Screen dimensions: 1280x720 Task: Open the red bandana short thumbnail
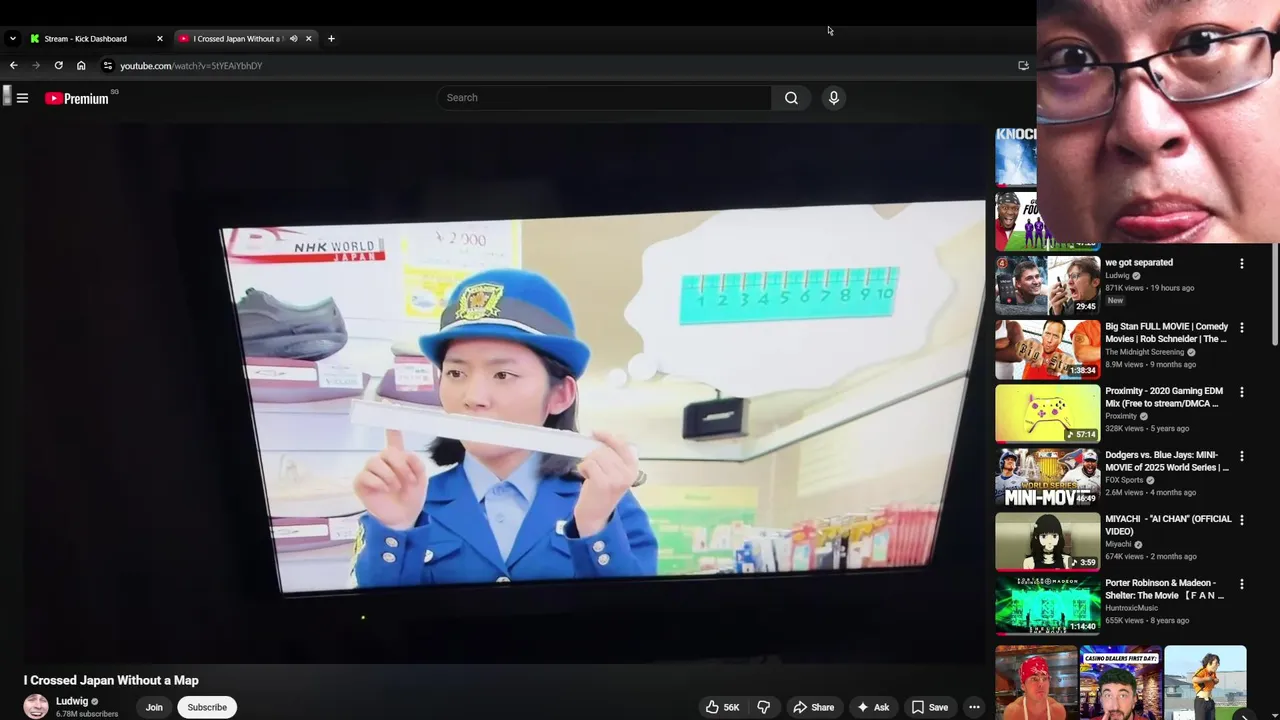1036,683
